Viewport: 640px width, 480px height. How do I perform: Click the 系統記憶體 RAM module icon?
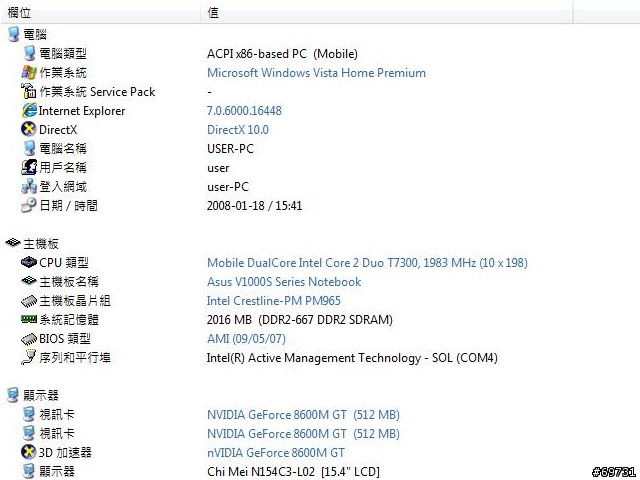tap(29, 319)
